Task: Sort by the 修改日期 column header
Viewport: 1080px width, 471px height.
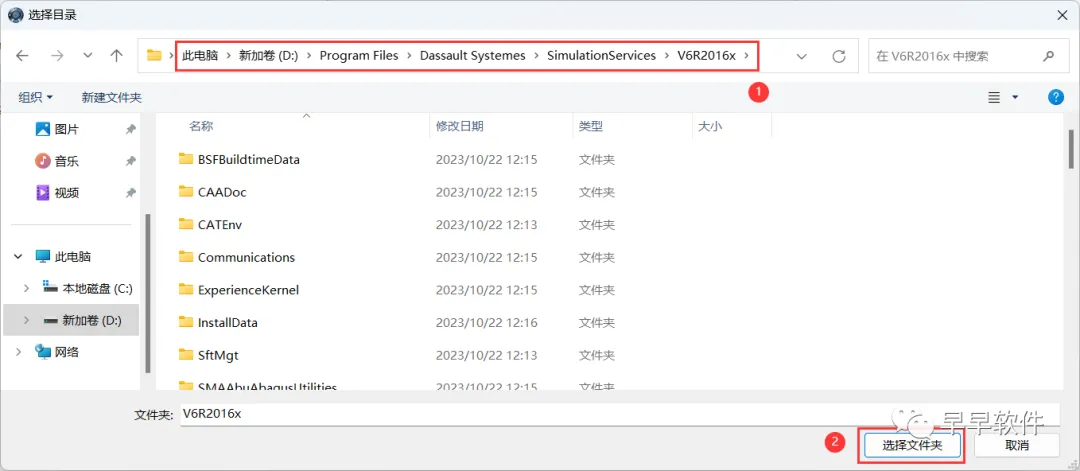Action: tap(459, 126)
